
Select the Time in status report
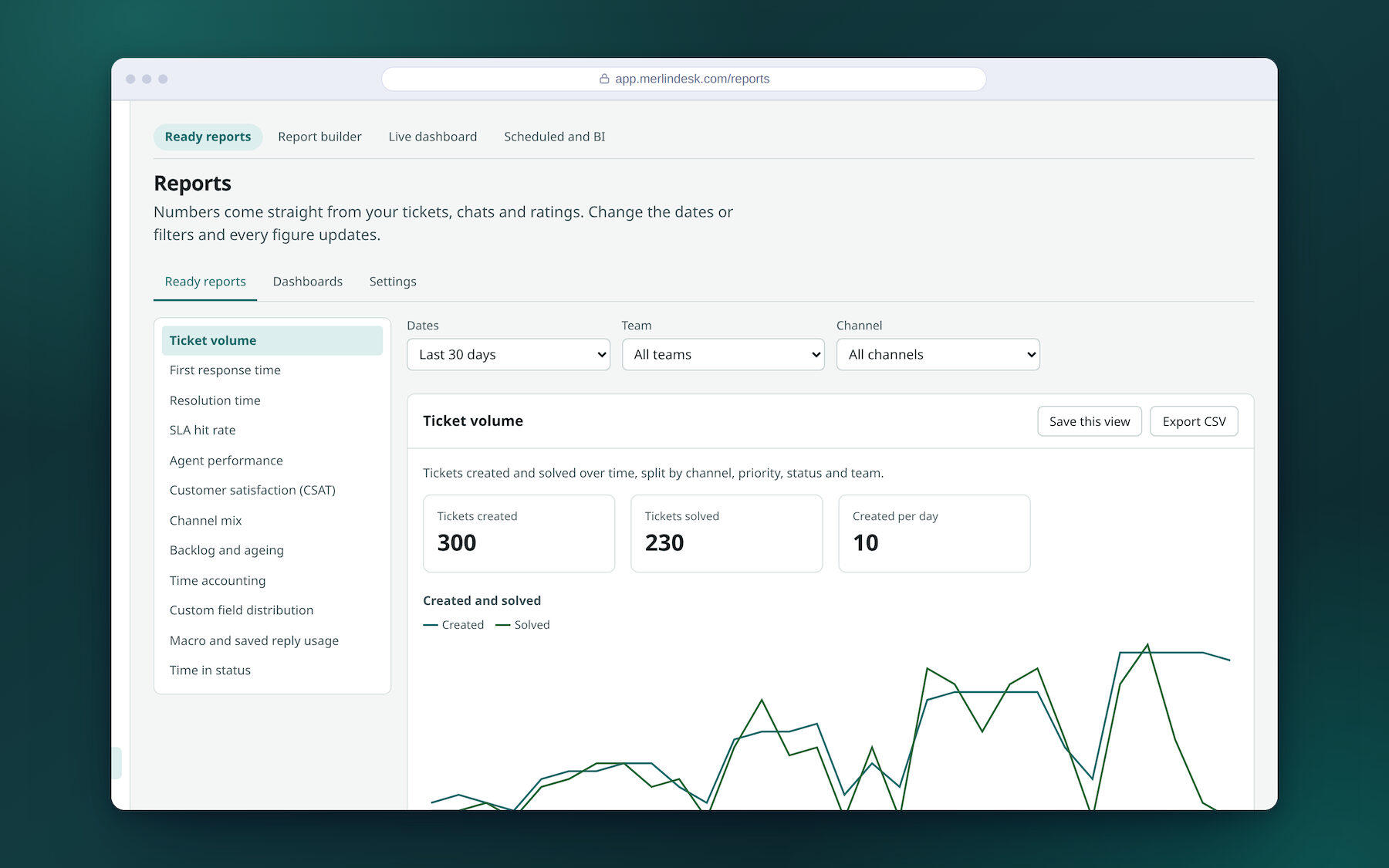point(272,670)
